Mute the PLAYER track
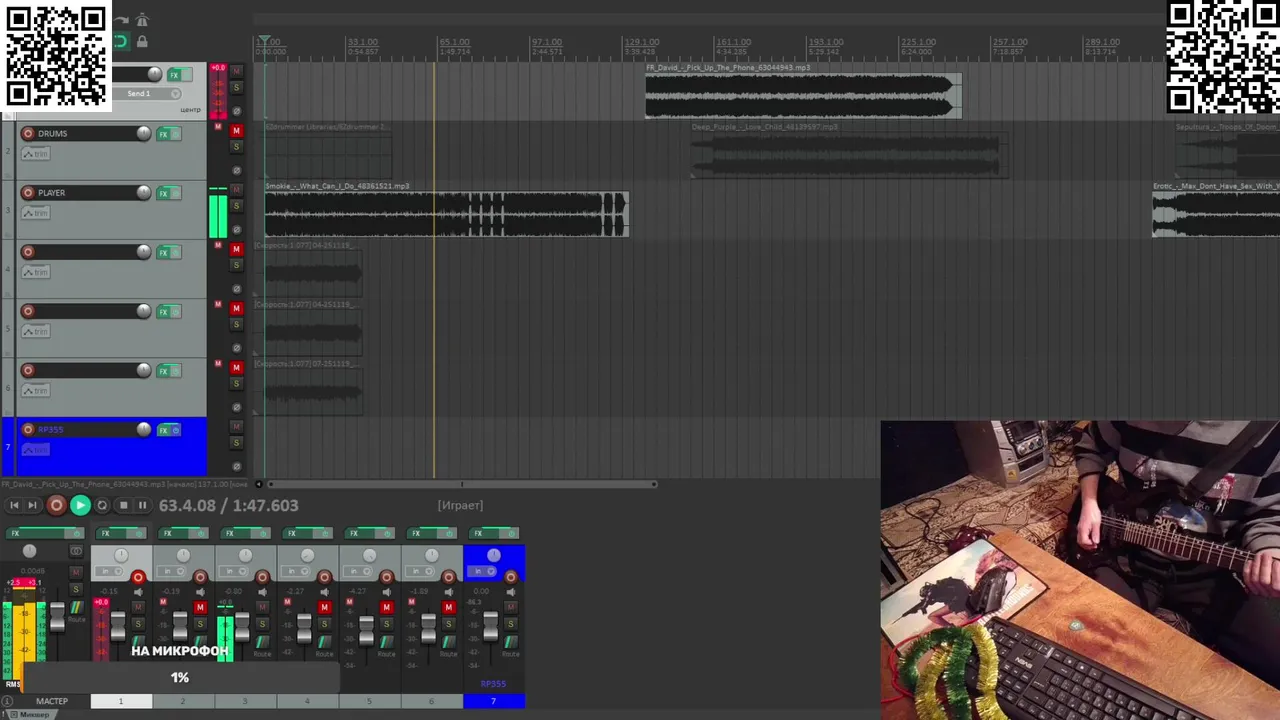 tap(236, 190)
